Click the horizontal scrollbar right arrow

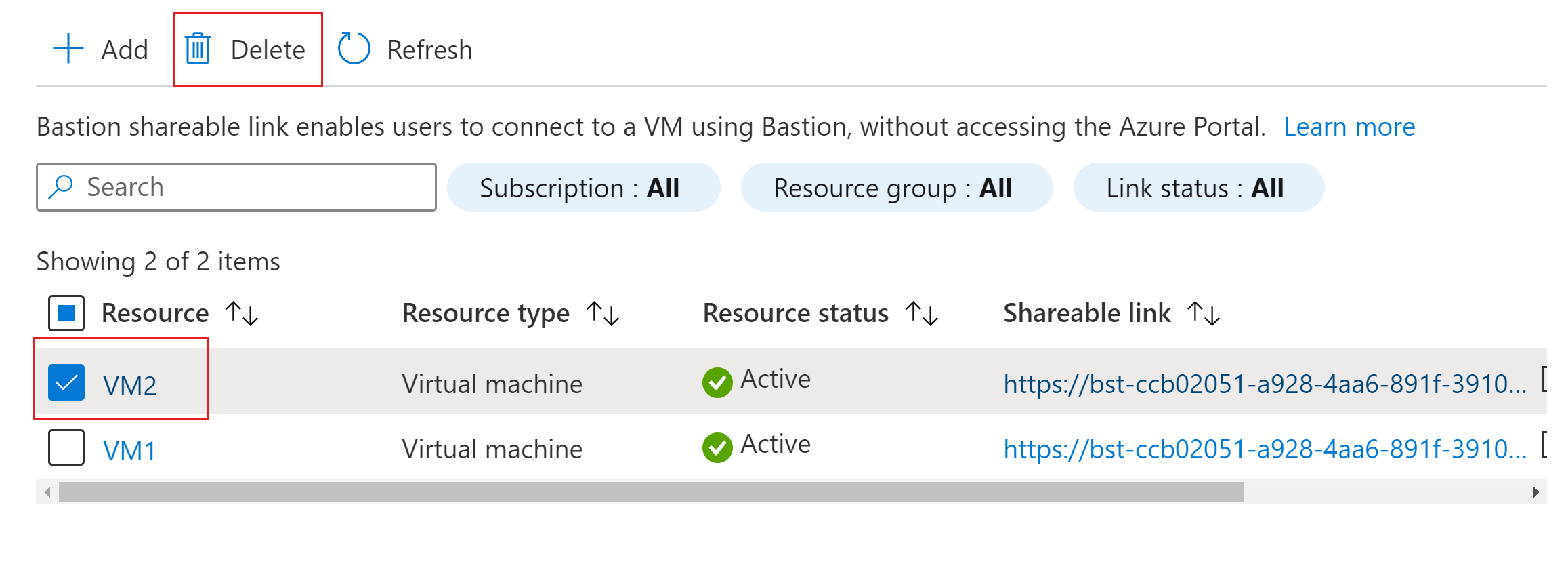(x=1535, y=492)
